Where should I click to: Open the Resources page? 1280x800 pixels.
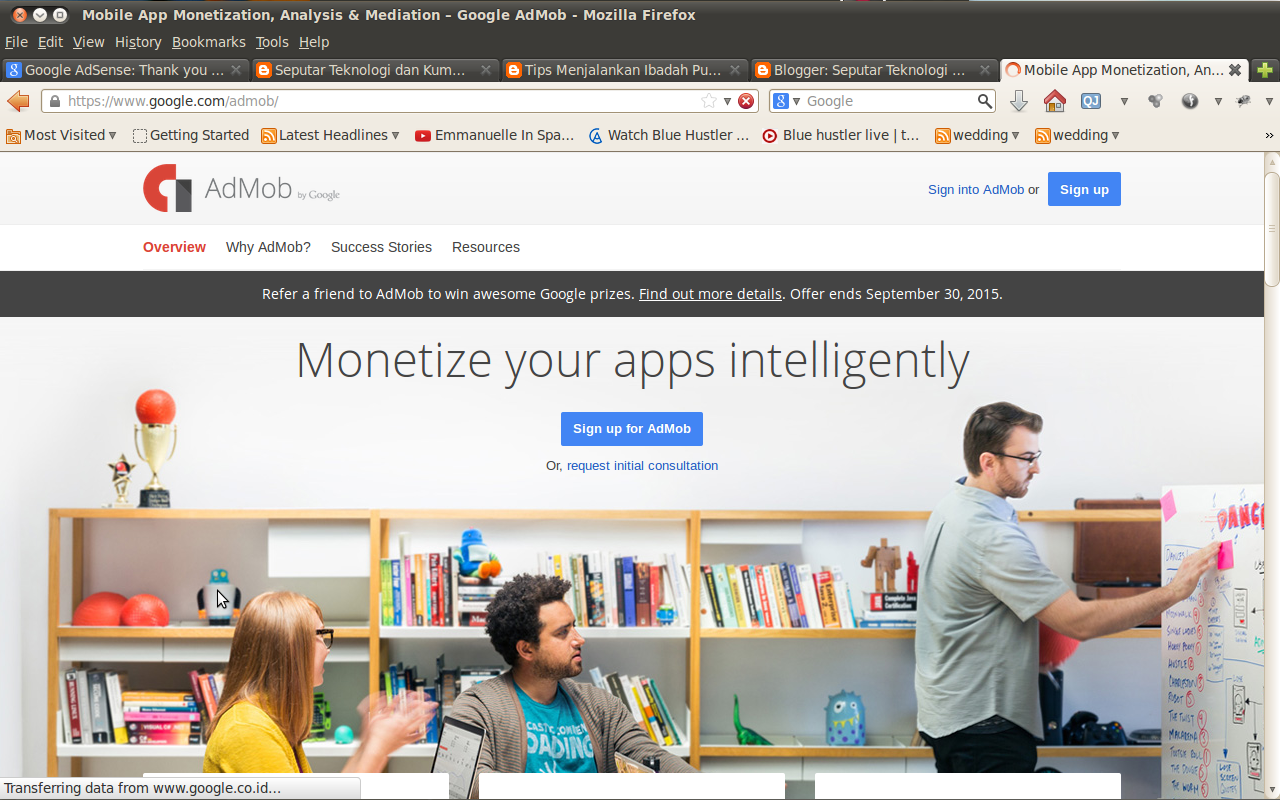(x=486, y=247)
